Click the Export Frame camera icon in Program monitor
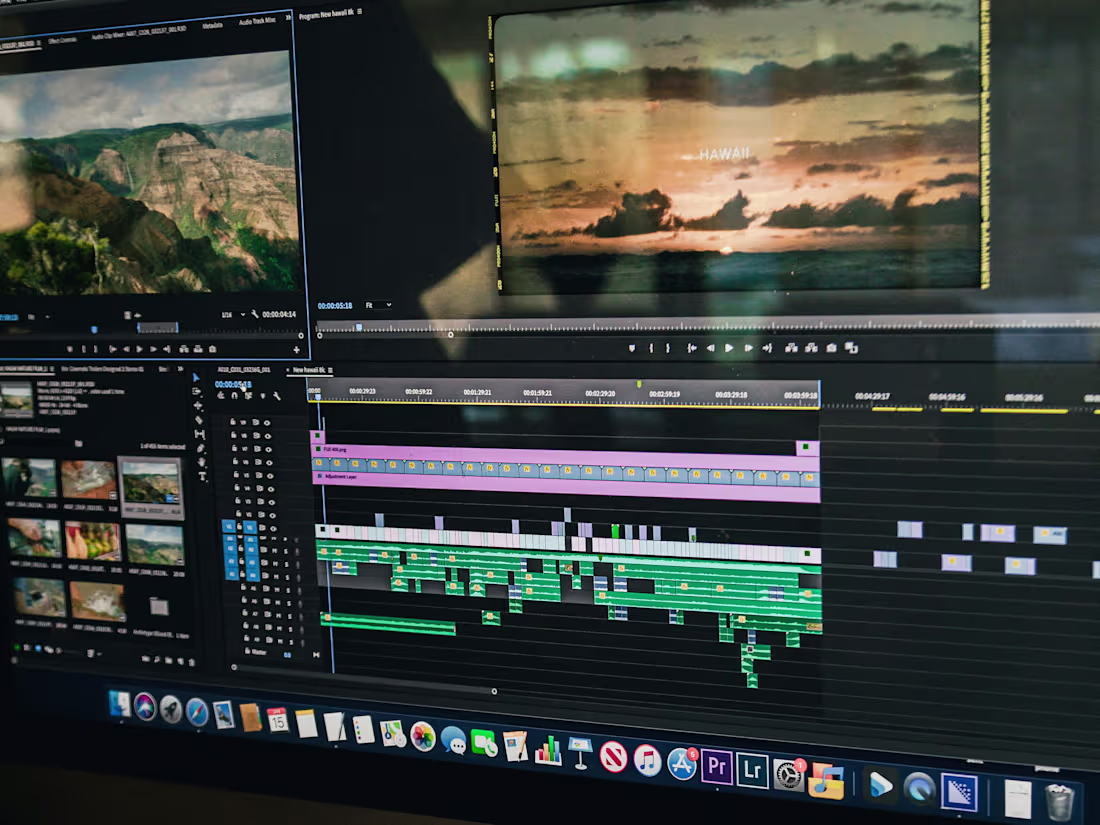Screen dimensions: 1100x825 coord(830,348)
